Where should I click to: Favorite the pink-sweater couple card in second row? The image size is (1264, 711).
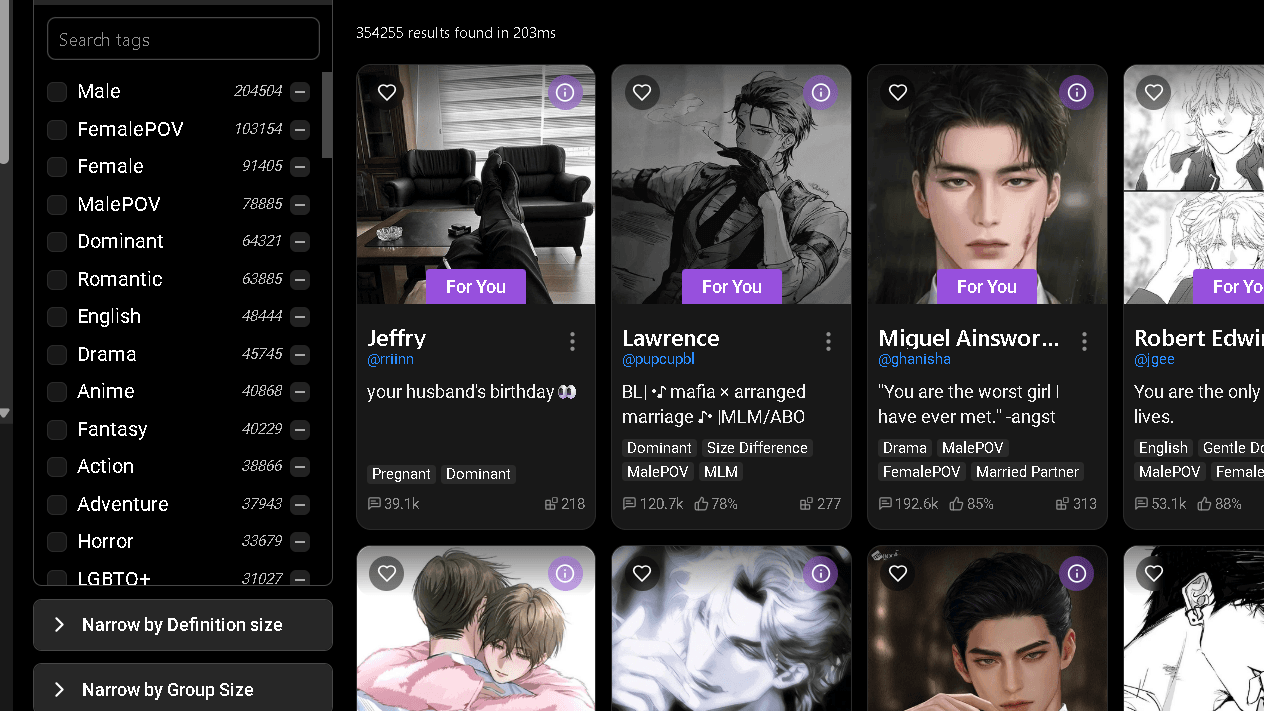(387, 573)
